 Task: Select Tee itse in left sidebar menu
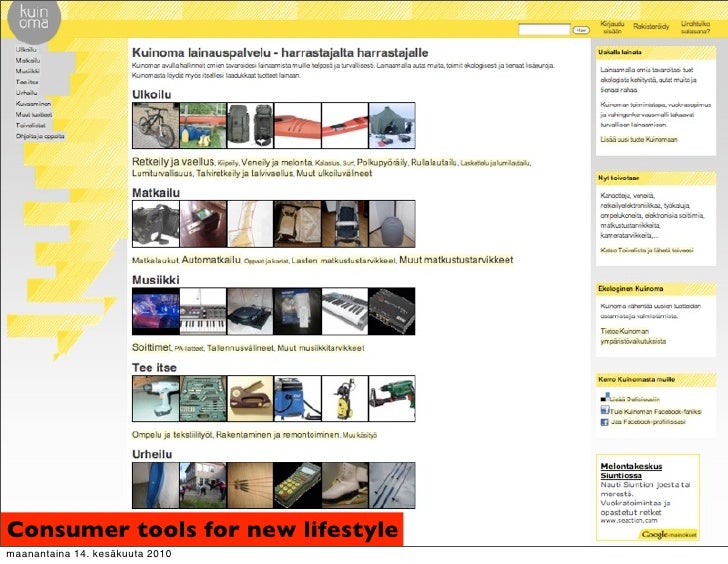click(x=27, y=82)
